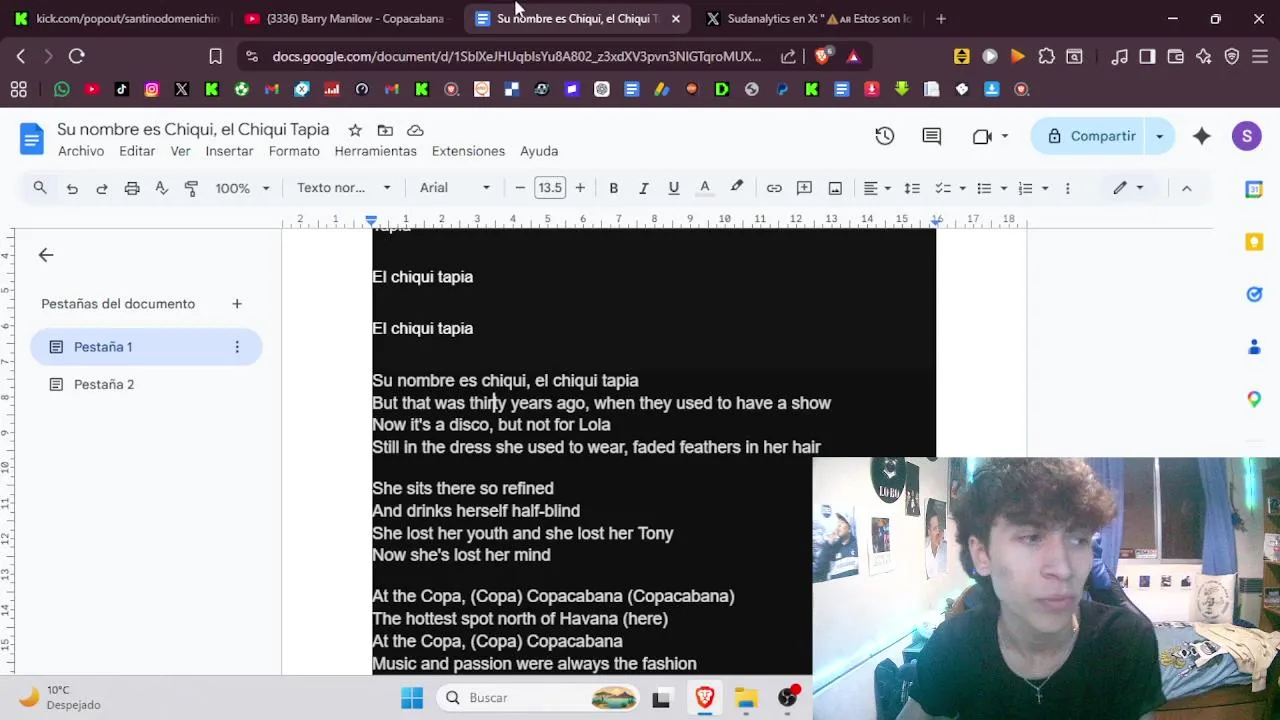Open the text color picker
Viewport: 1280px width, 720px height.
705,188
